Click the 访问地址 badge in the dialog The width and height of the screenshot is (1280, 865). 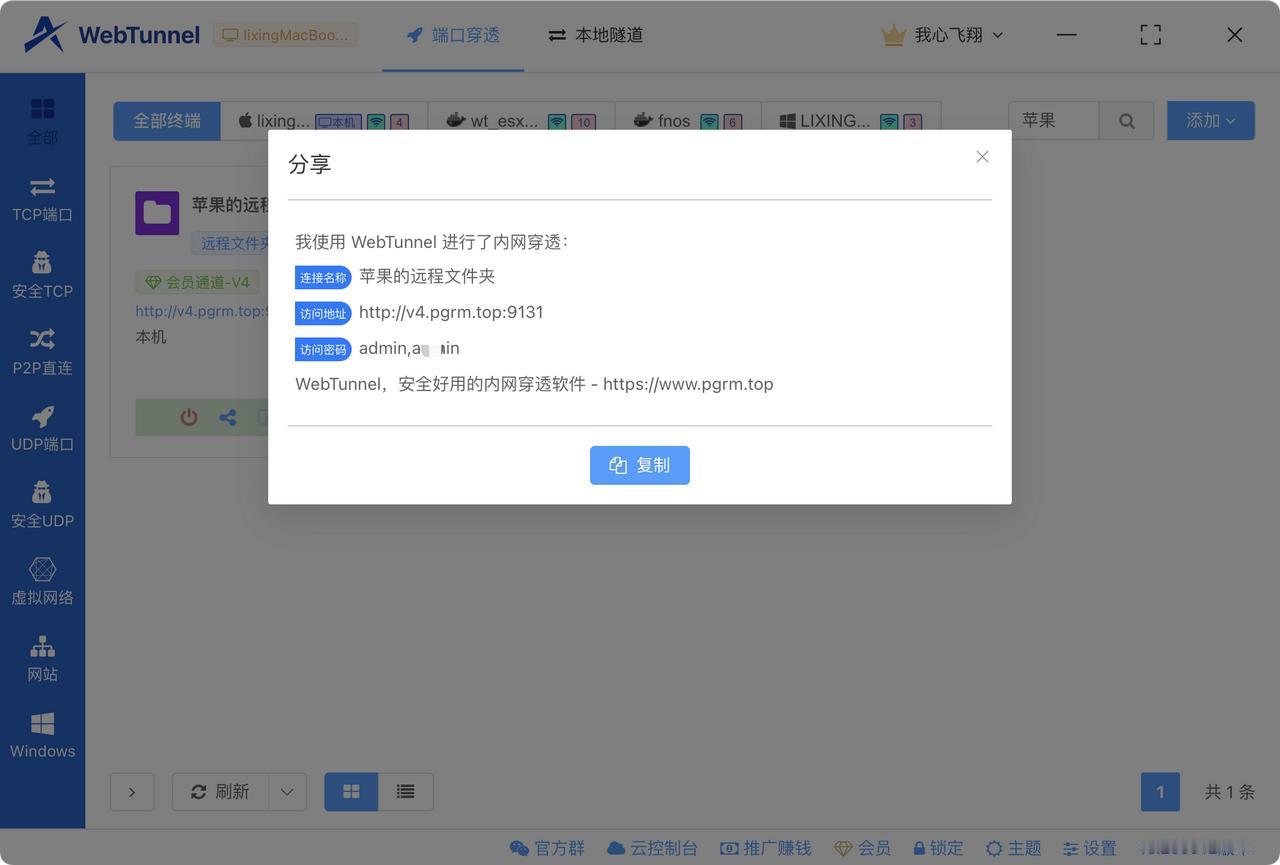pos(323,313)
